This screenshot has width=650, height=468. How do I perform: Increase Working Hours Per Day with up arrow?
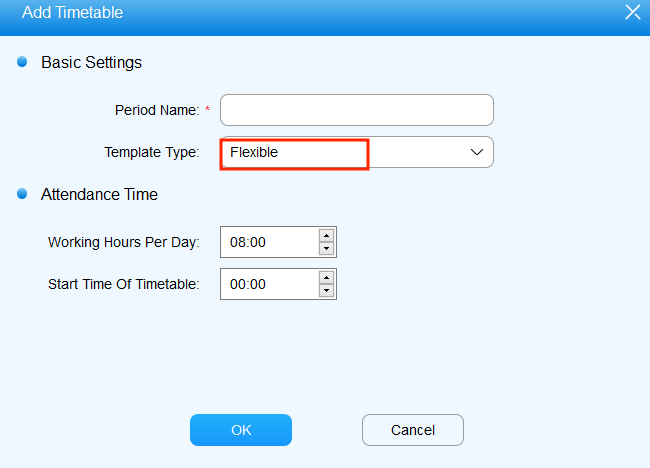point(326,235)
